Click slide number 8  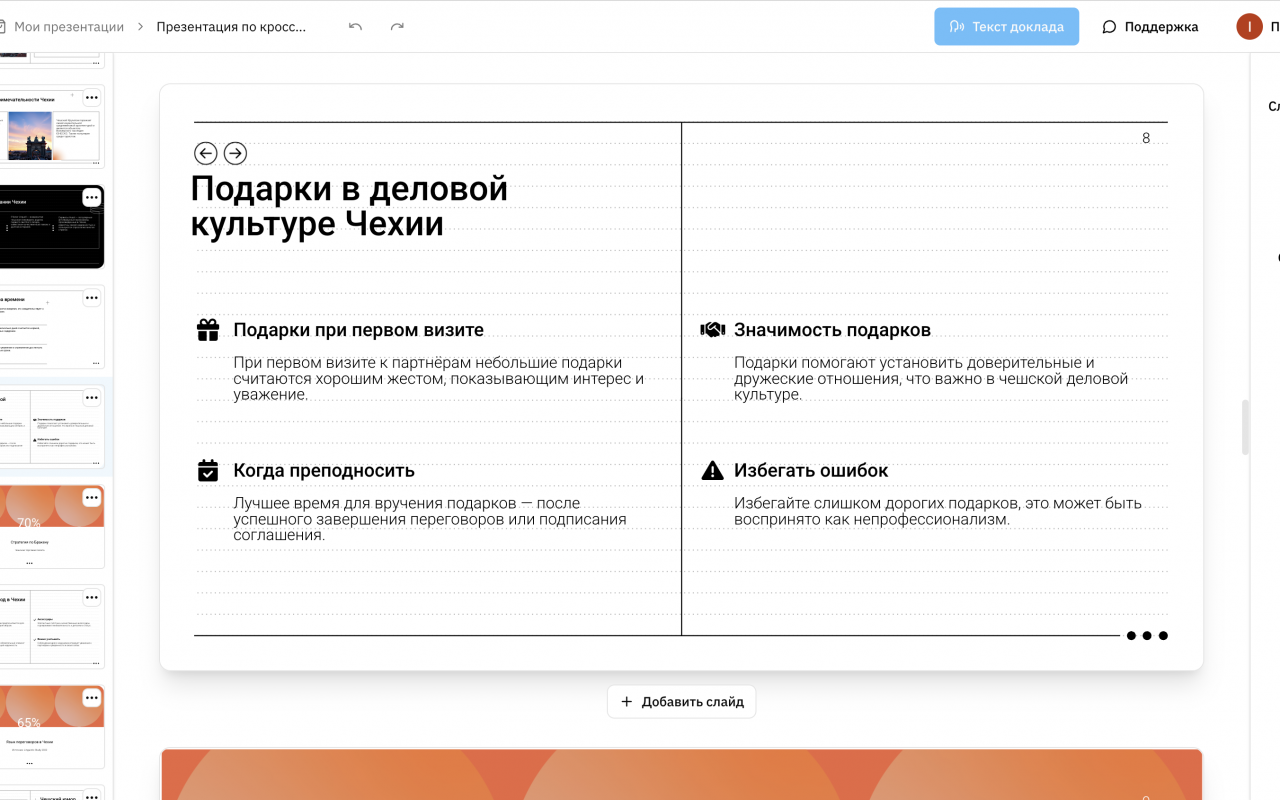tap(1146, 138)
